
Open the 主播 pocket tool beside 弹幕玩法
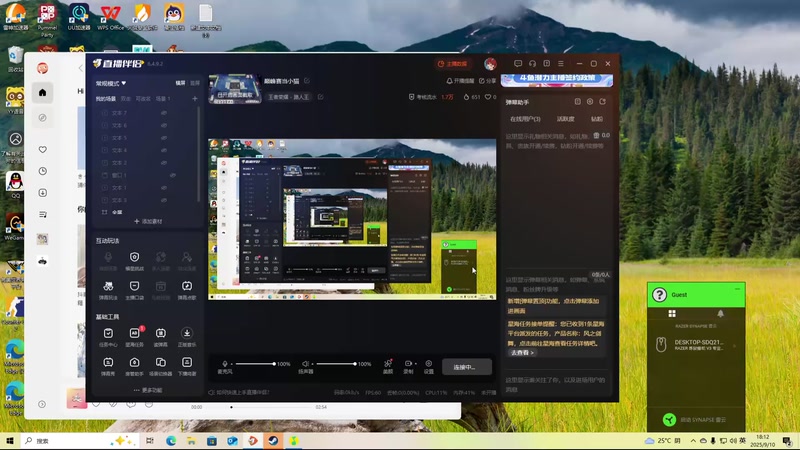[135, 289]
